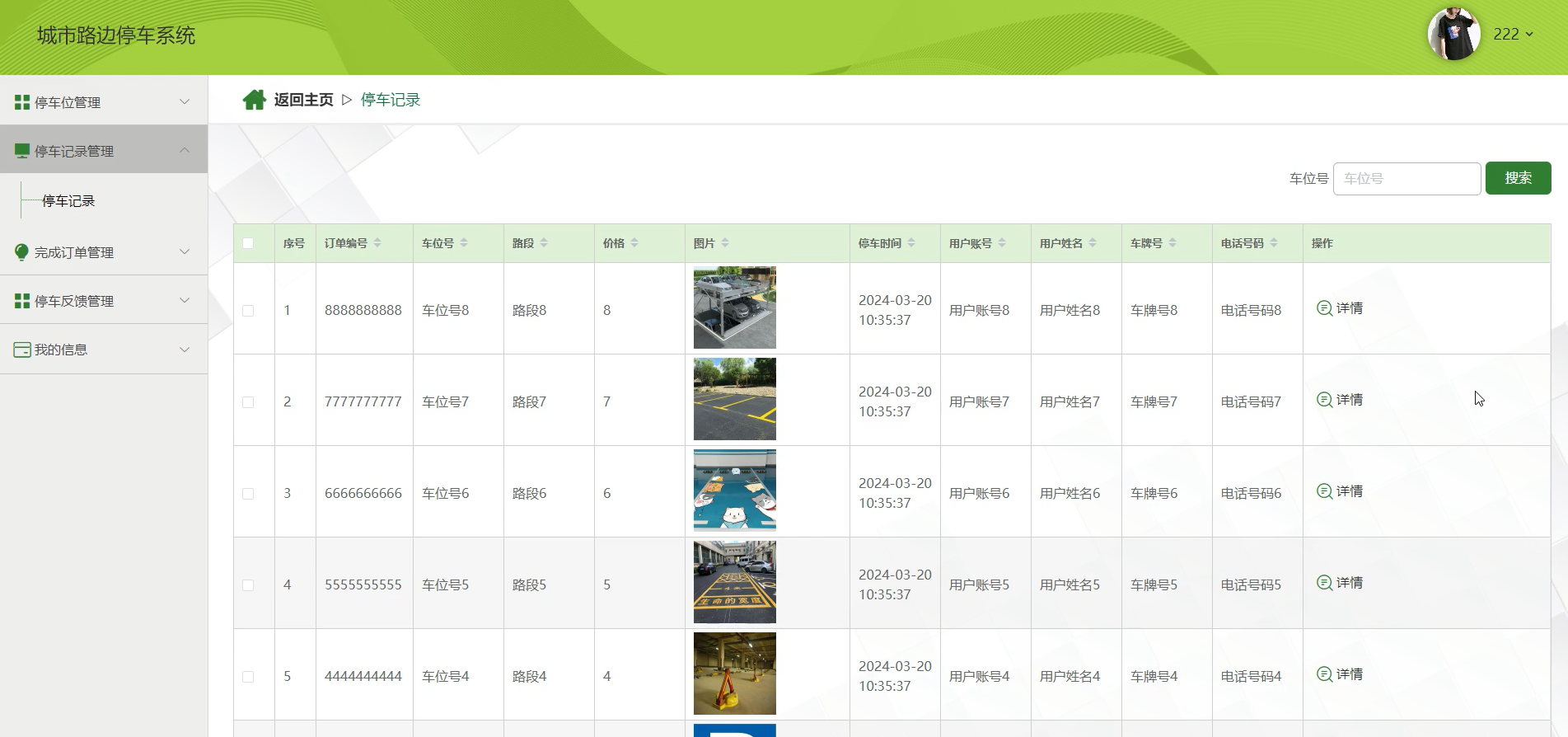Expand 完成订单管理 chevron
Image resolution: width=1568 pixels, height=737 pixels.
[x=185, y=251]
